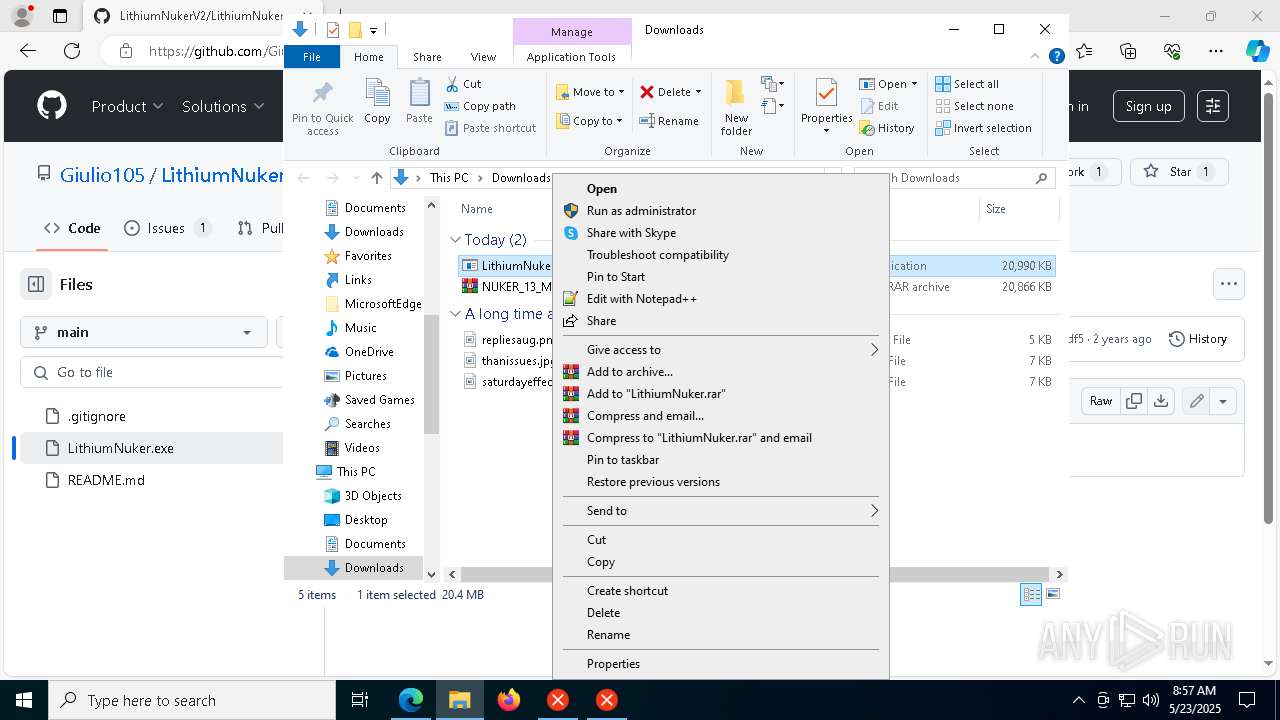The width and height of the screenshot is (1280, 720).
Task: Click Select none in ribbon
Action: tap(974, 106)
